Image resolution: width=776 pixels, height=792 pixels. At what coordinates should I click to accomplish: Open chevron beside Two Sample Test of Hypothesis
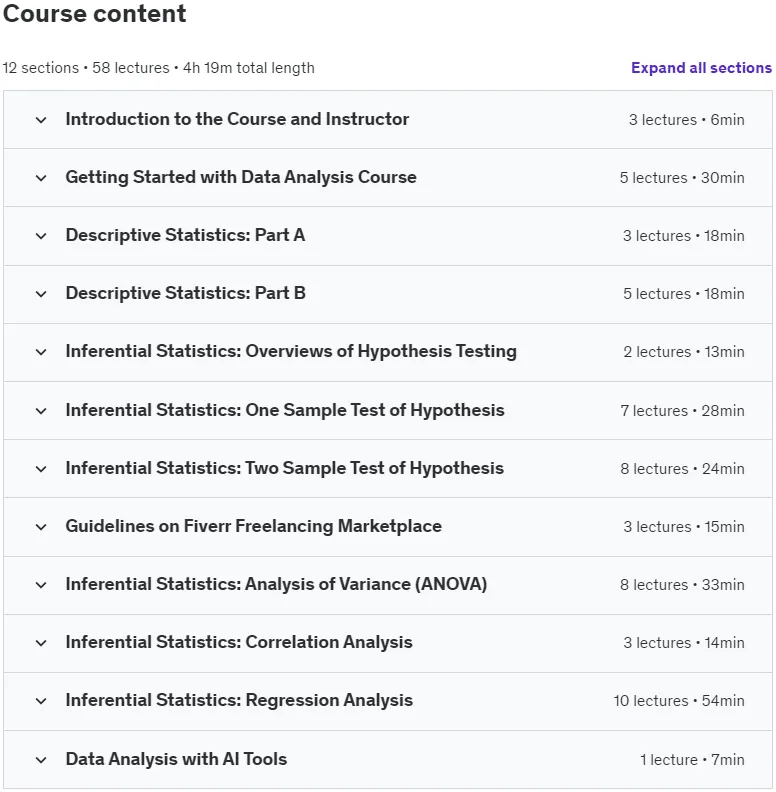coord(41,469)
